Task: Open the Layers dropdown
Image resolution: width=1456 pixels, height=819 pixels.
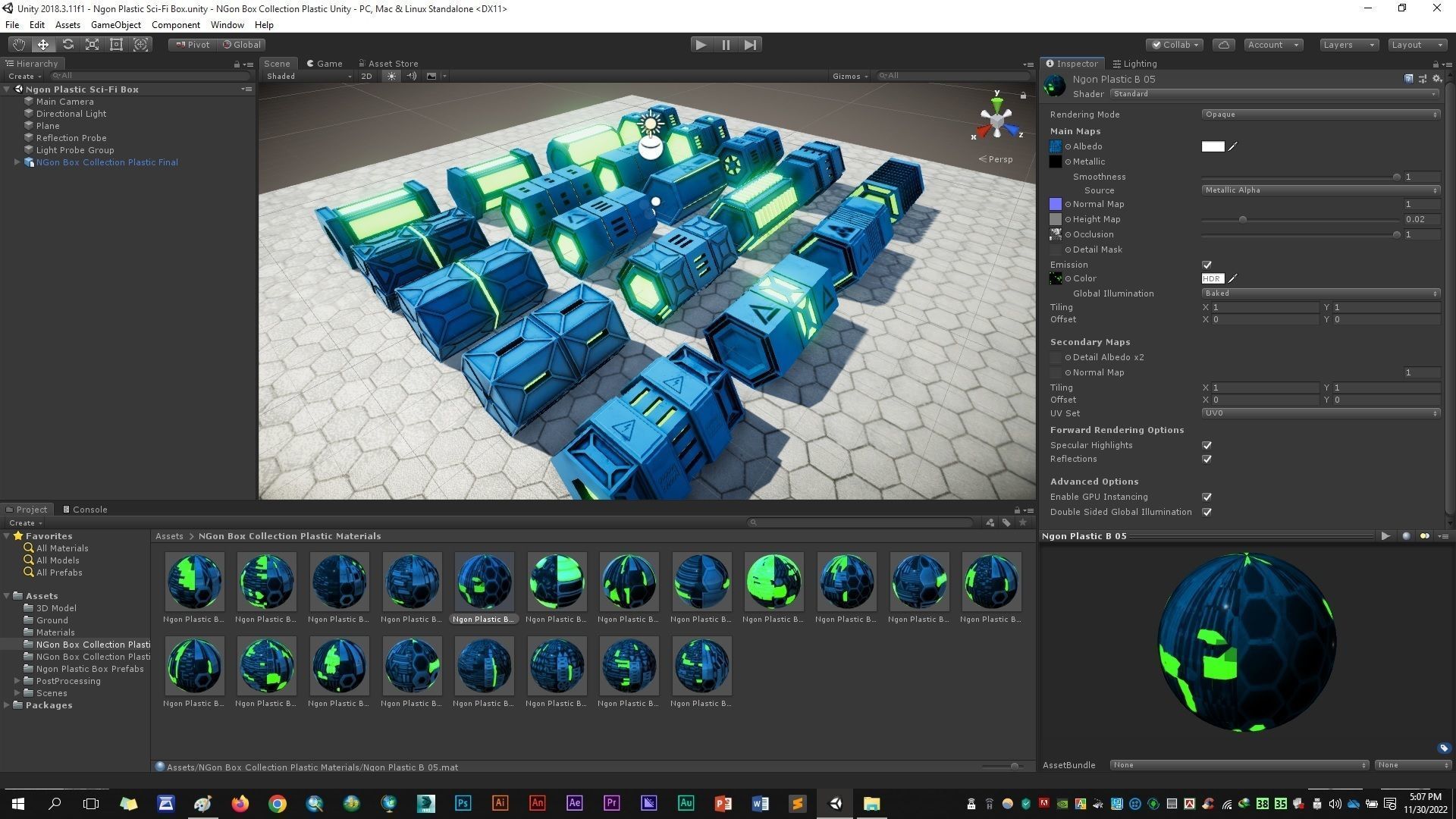Action: point(1348,45)
